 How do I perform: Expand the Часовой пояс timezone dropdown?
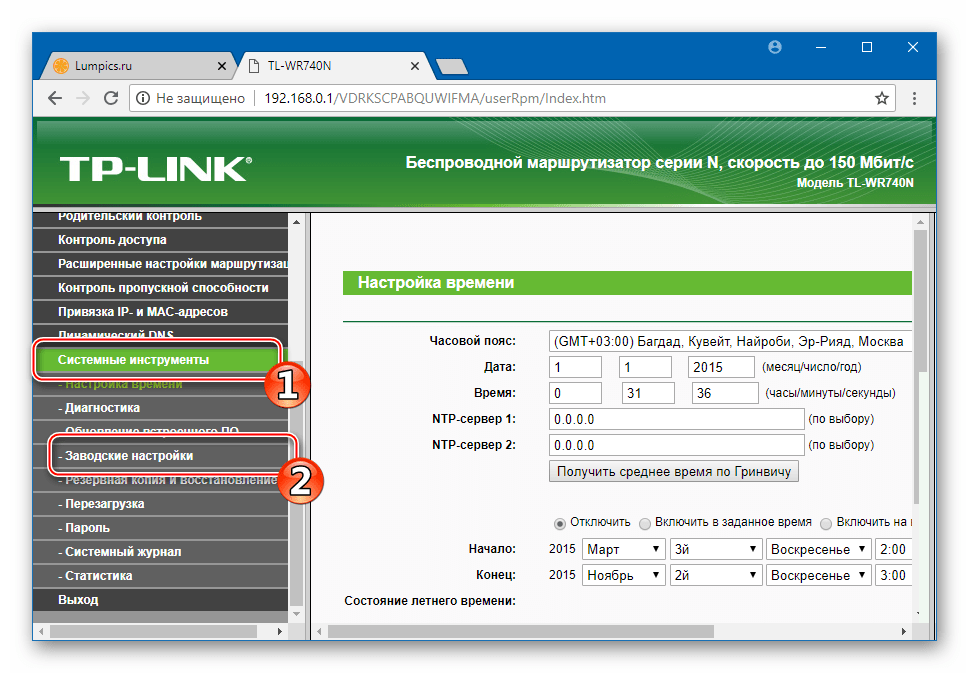730,341
